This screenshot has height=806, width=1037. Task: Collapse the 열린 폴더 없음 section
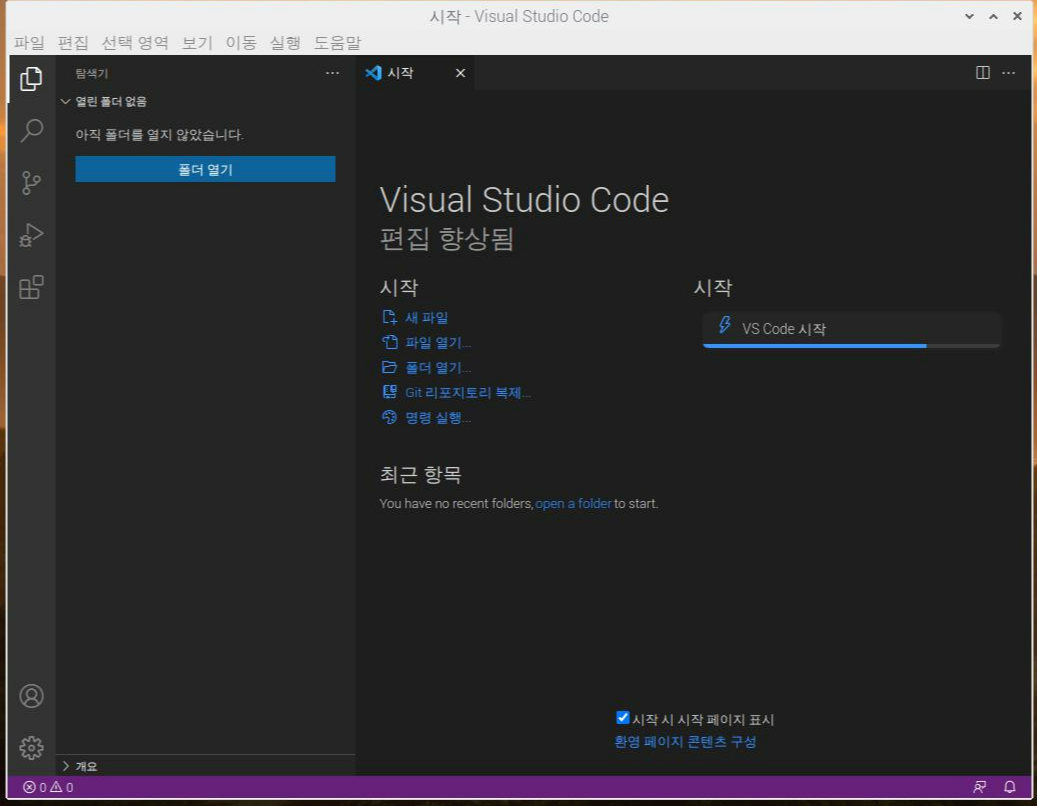pos(205,101)
